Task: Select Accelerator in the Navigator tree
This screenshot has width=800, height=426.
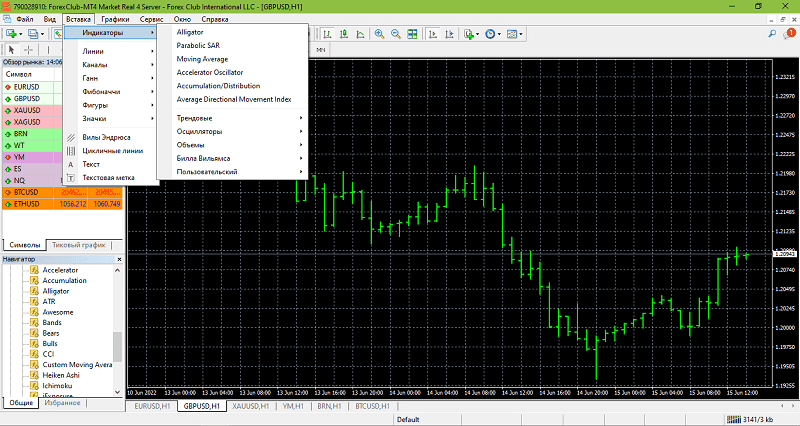Action: [60, 270]
